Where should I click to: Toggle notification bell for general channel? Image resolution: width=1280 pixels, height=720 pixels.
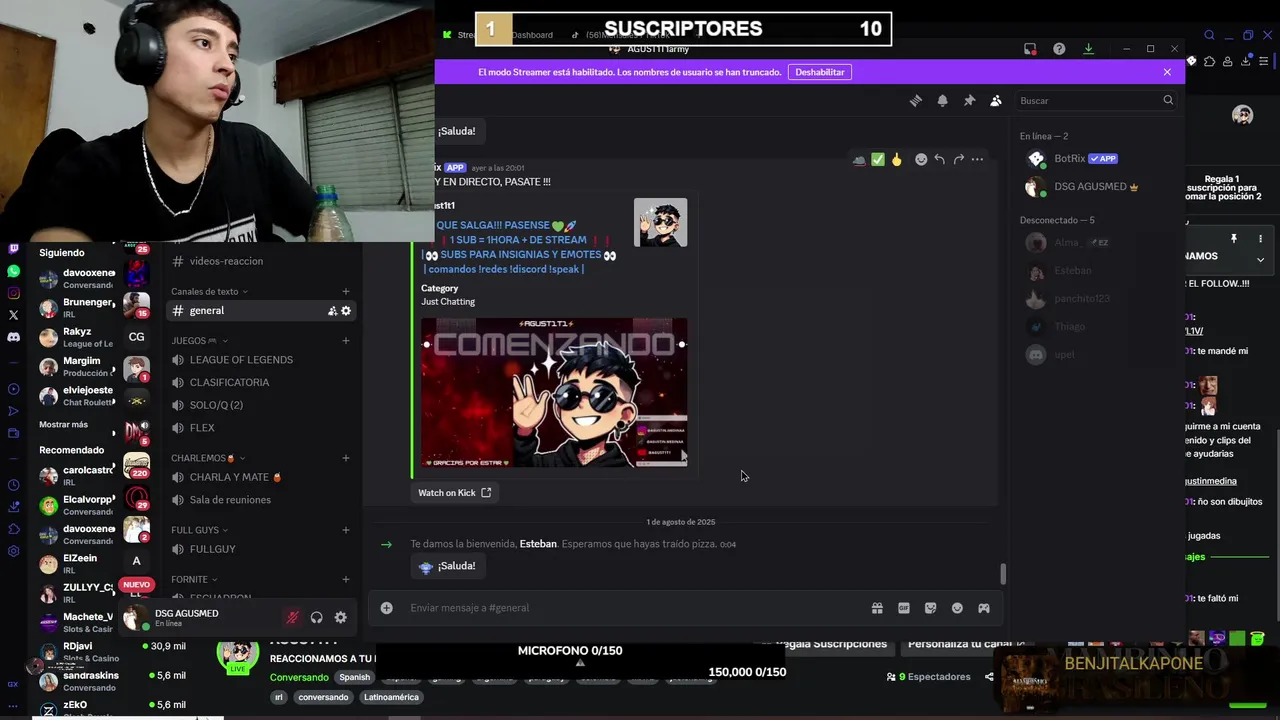942,100
